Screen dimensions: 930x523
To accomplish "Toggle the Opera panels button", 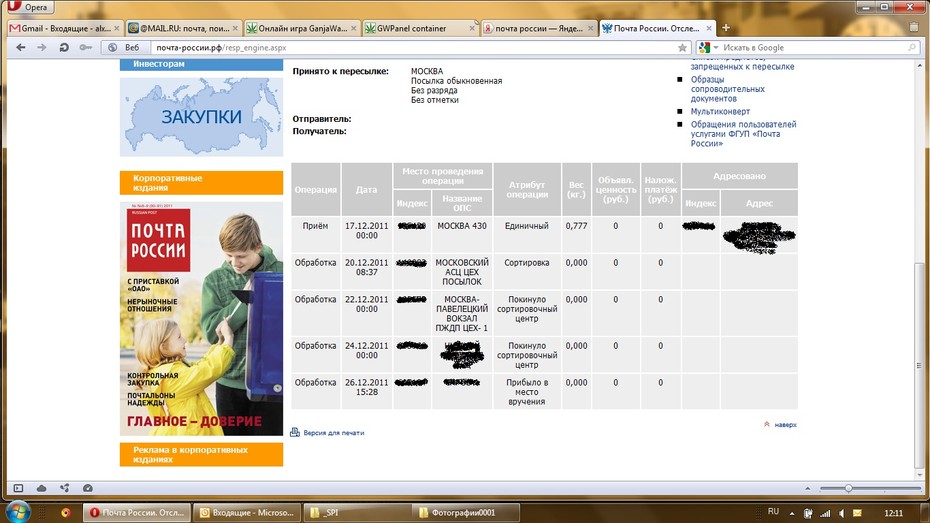I will [18, 488].
